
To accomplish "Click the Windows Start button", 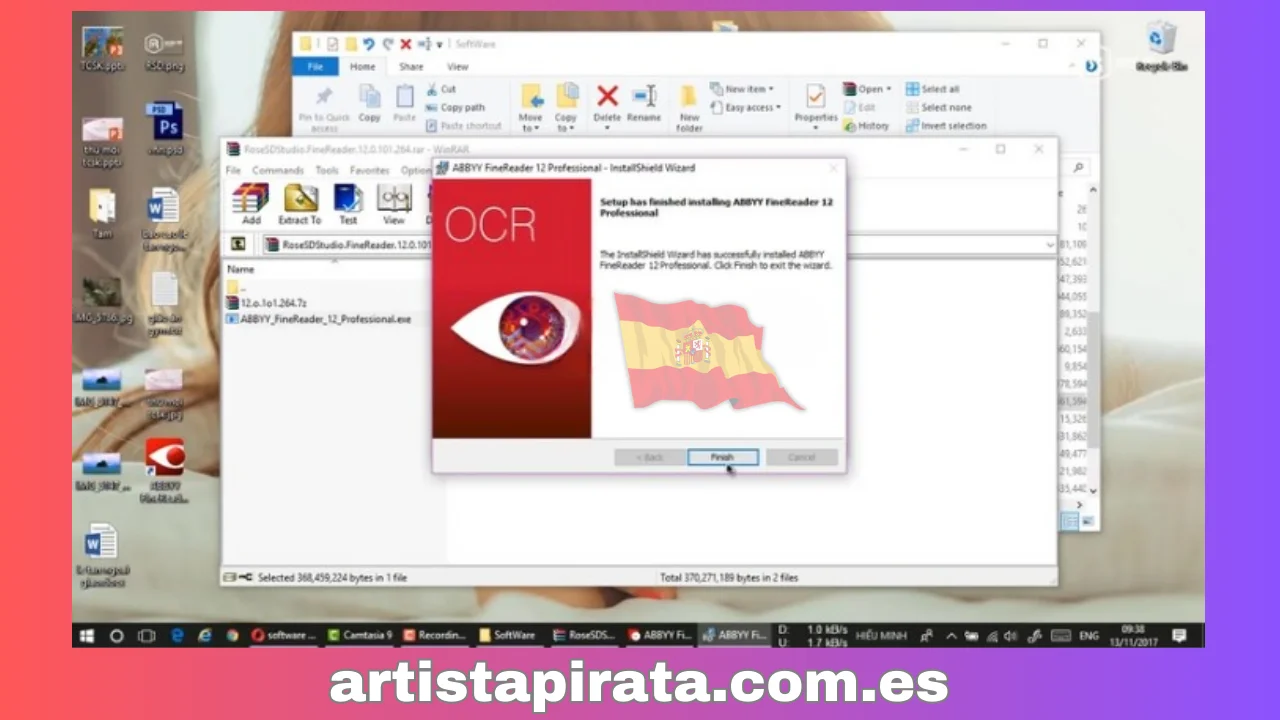I will pyautogui.click(x=86, y=635).
